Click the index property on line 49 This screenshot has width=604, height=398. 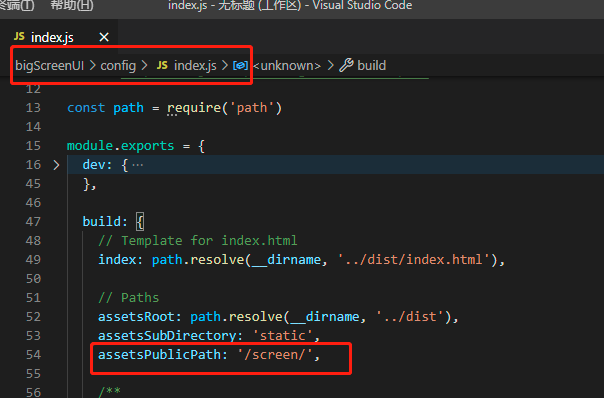(x=117, y=260)
